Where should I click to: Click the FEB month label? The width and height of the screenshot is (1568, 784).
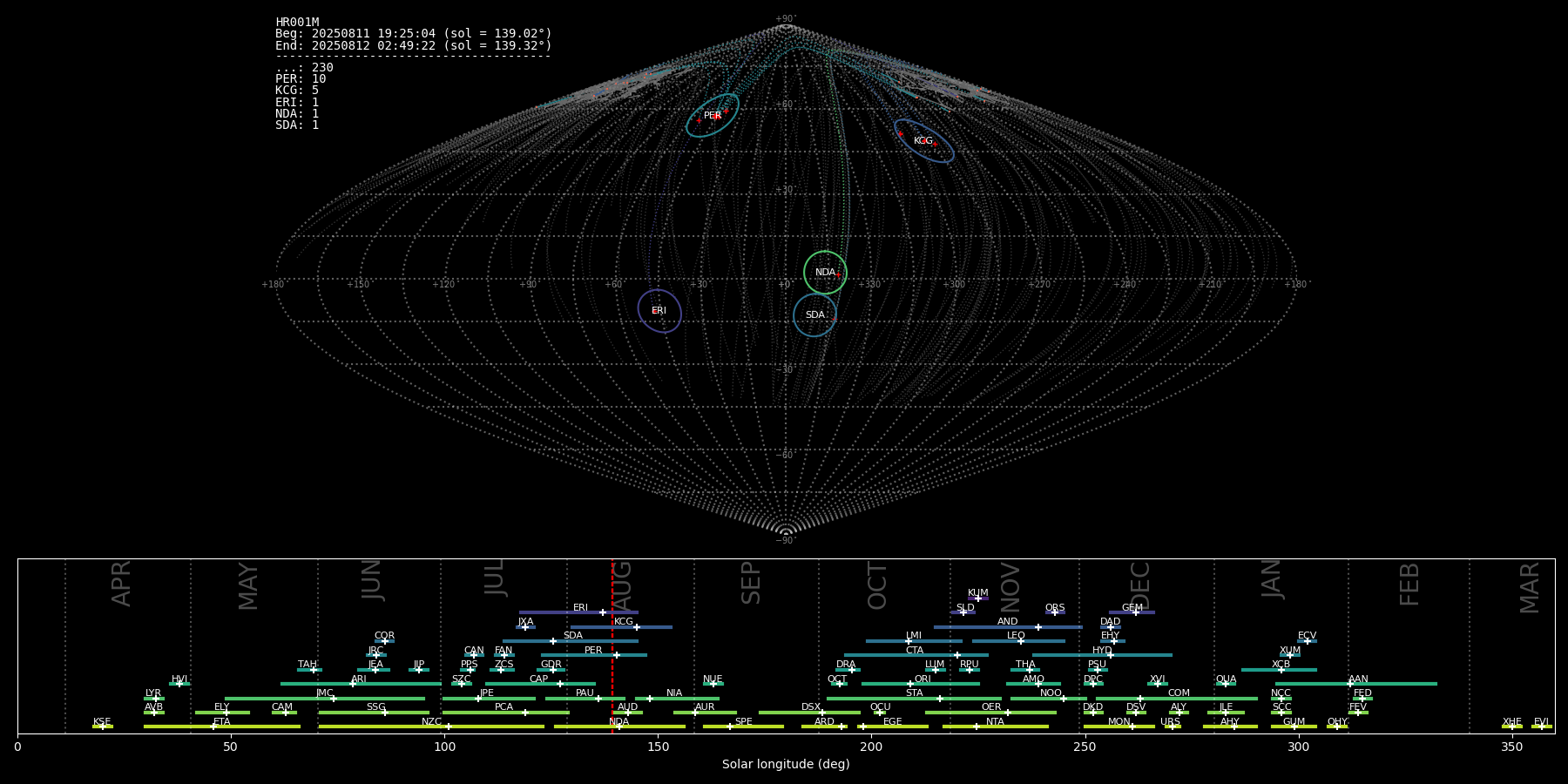(1409, 585)
